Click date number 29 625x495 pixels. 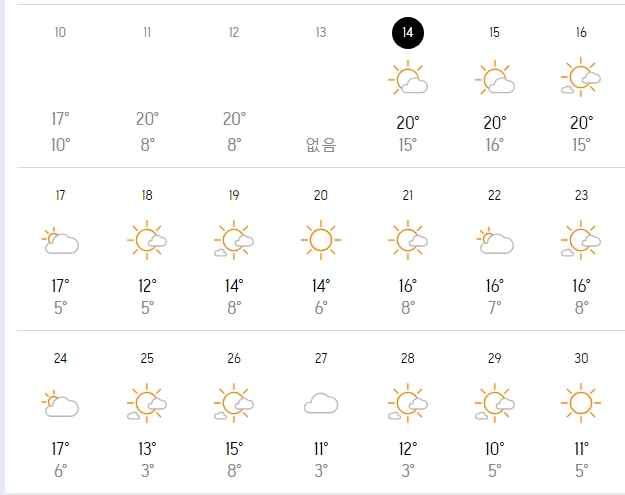click(495, 358)
